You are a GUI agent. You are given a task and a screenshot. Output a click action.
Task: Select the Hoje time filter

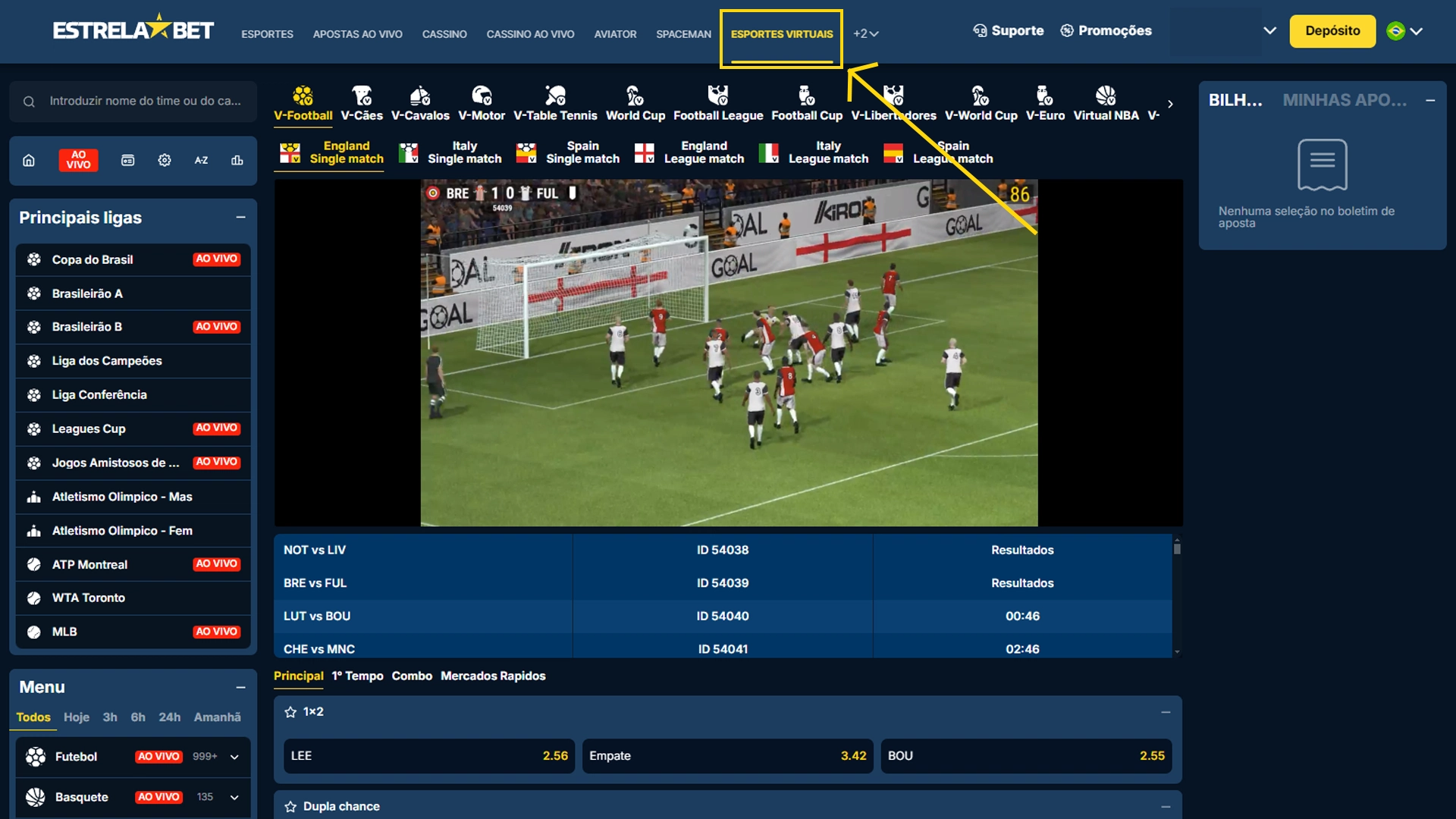click(77, 717)
